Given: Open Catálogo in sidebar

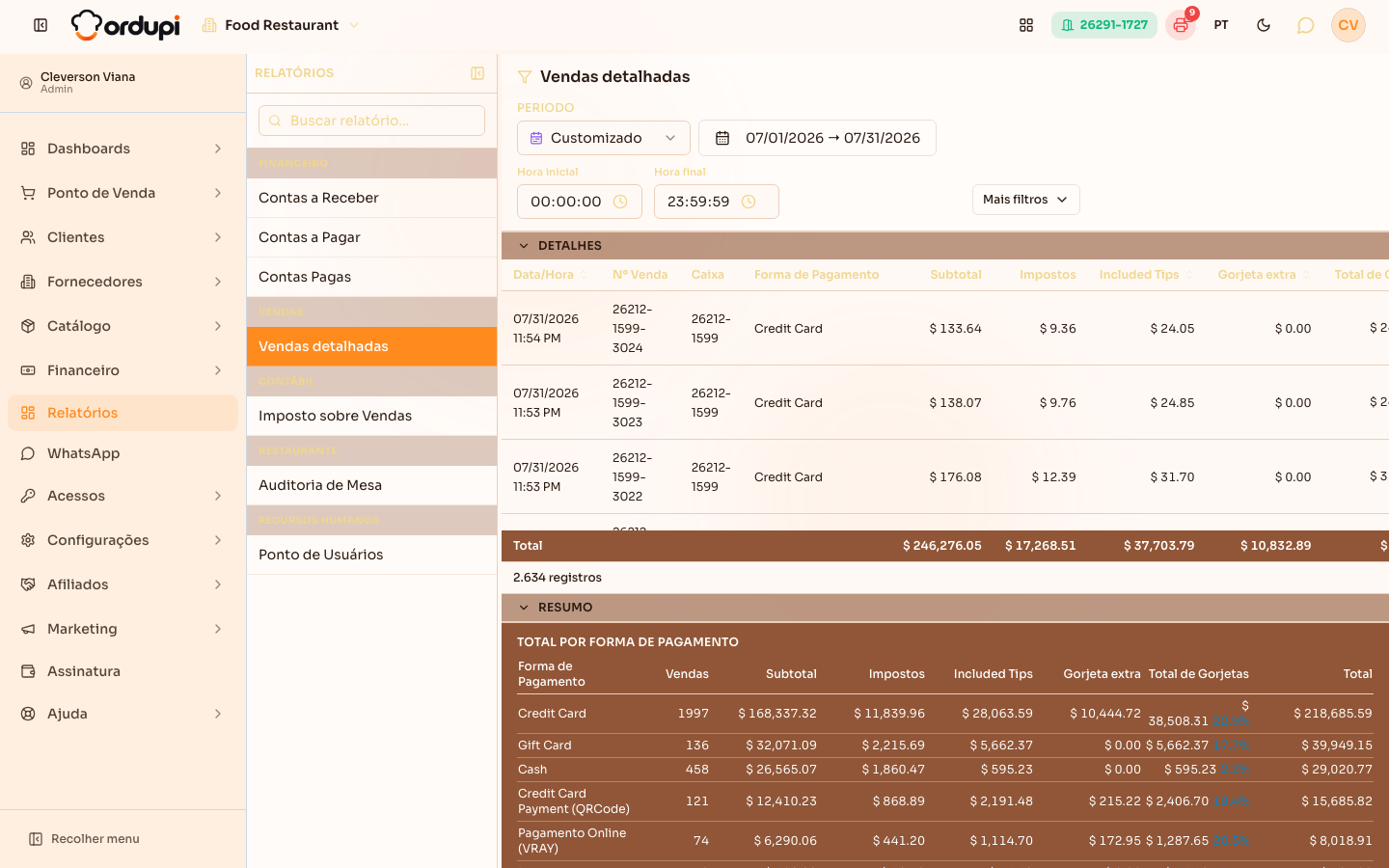Looking at the screenshot, I should pyautogui.click(x=123, y=326).
